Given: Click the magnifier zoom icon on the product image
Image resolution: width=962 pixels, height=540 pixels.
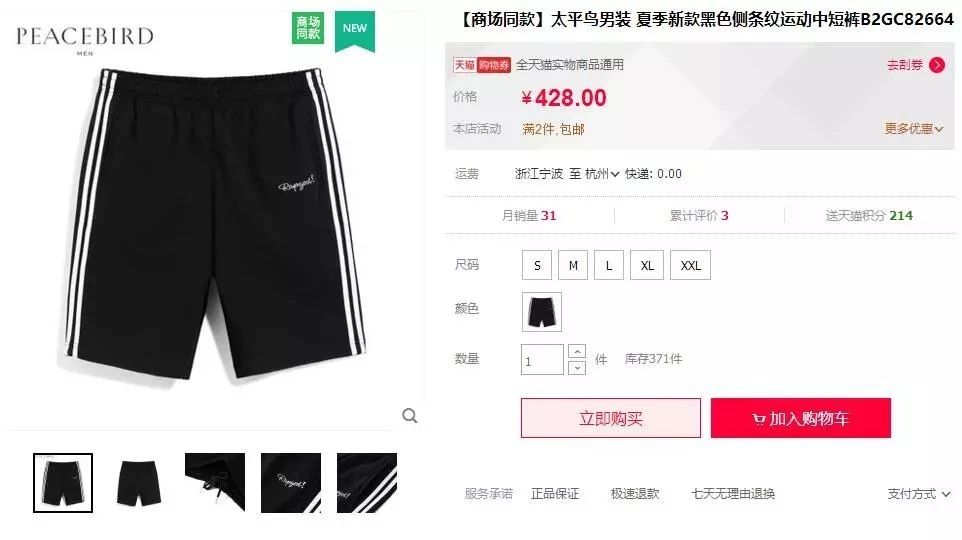Looking at the screenshot, I should (410, 416).
